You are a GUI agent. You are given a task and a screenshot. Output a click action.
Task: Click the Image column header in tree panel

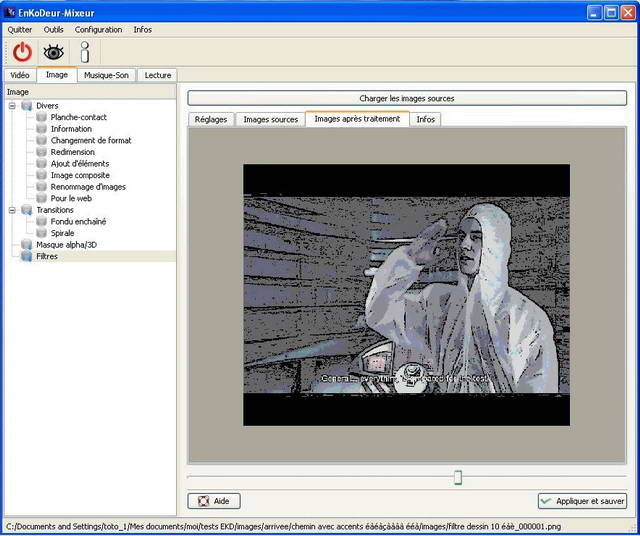(90, 92)
